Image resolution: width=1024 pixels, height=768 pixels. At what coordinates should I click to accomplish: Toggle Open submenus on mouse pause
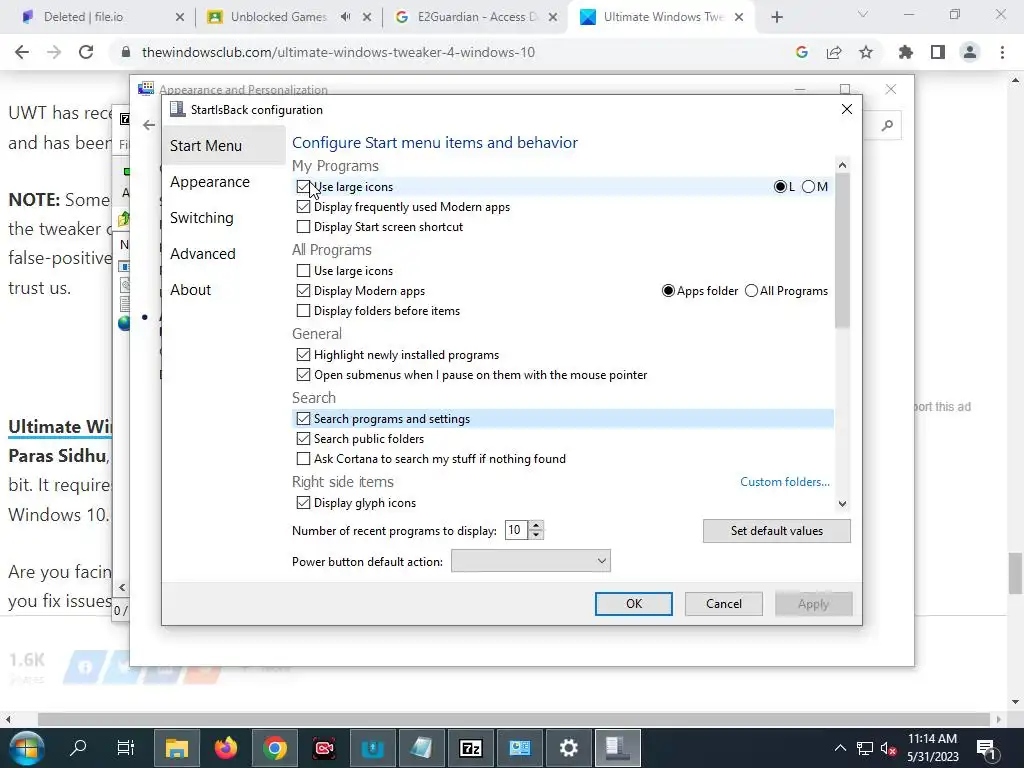(x=303, y=375)
